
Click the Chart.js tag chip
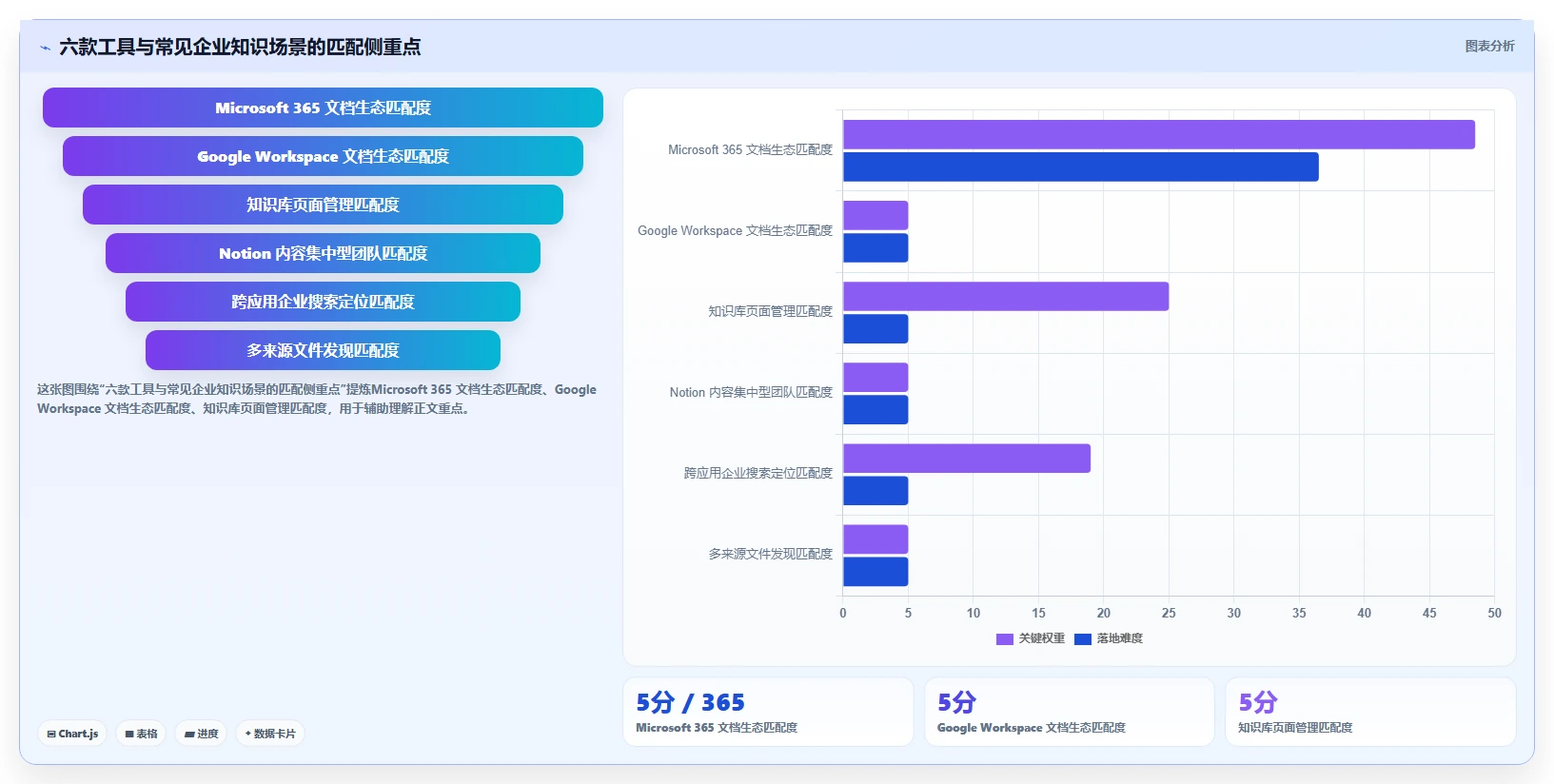click(72, 734)
